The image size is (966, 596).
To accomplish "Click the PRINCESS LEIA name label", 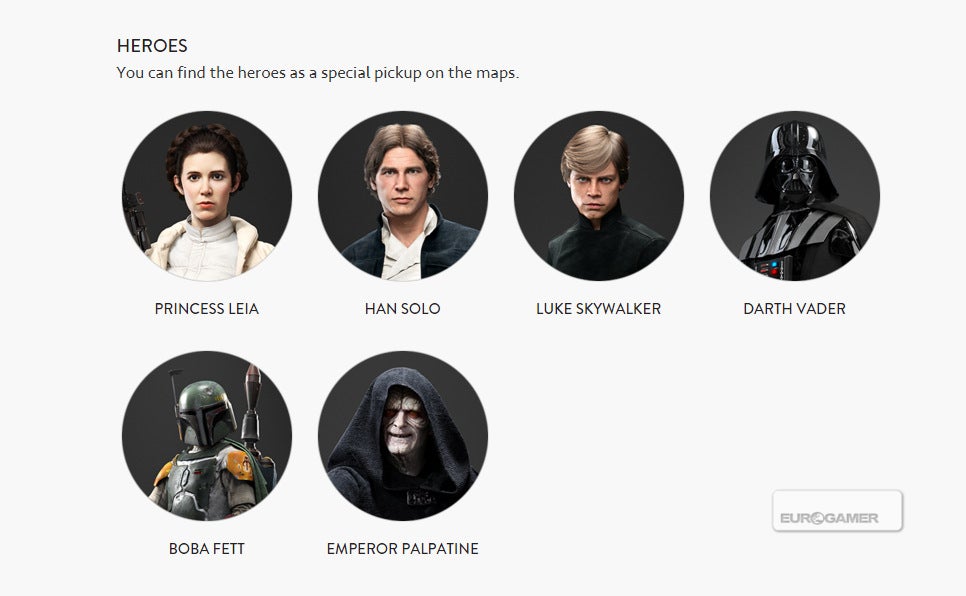I will click(206, 309).
